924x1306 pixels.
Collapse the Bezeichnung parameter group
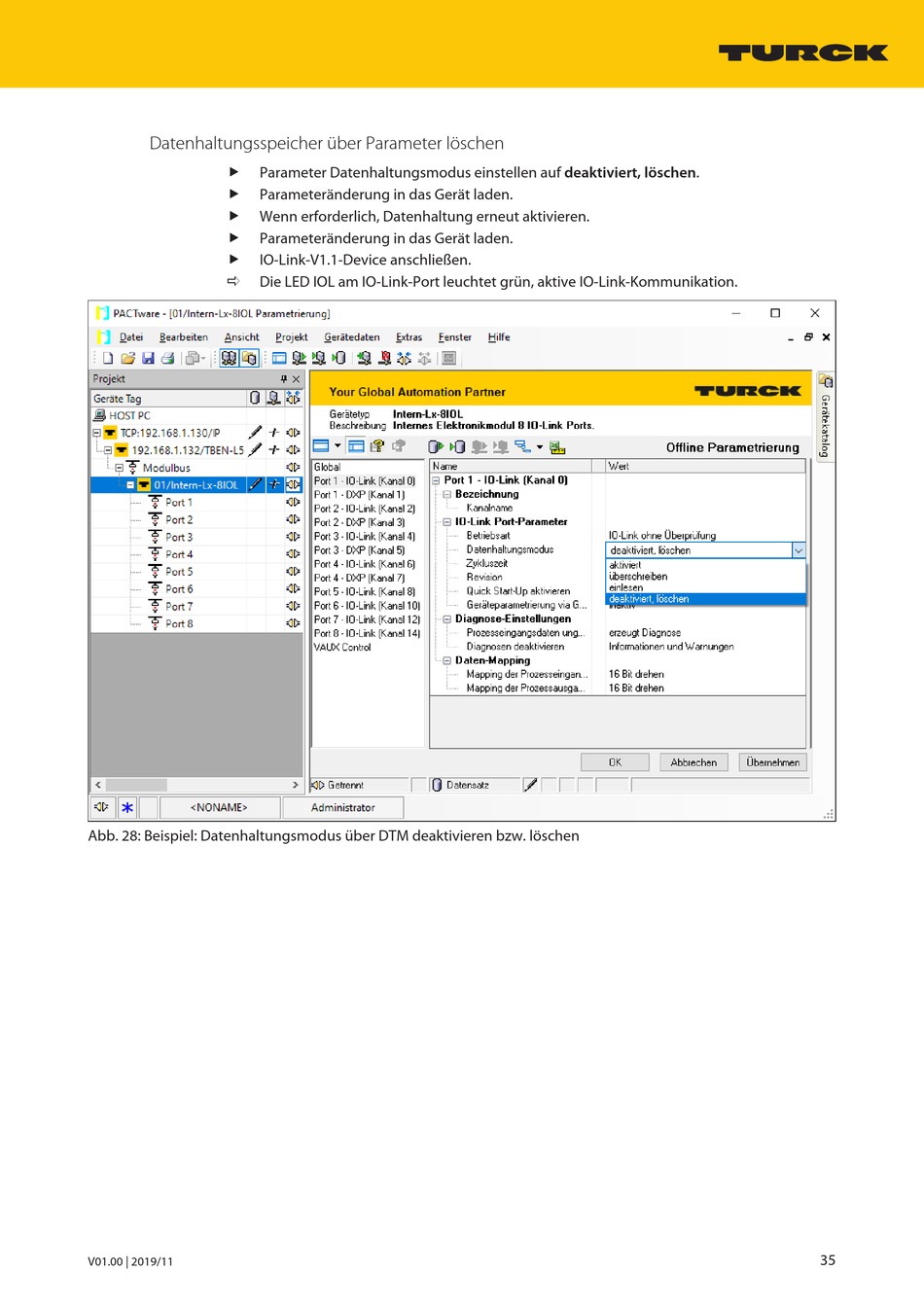pyautogui.click(x=447, y=494)
